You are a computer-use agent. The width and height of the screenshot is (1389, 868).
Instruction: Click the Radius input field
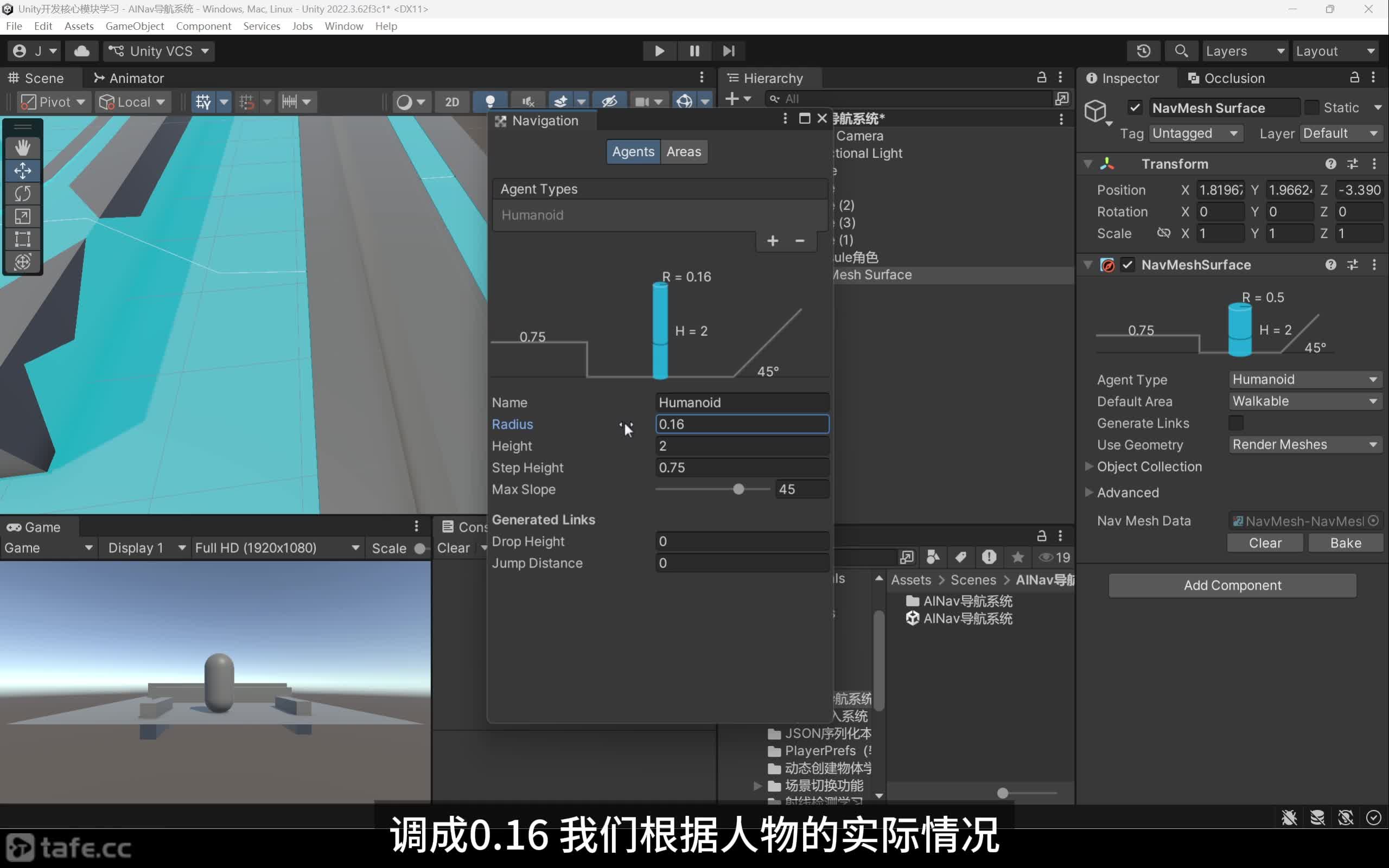tap(742, 424)
